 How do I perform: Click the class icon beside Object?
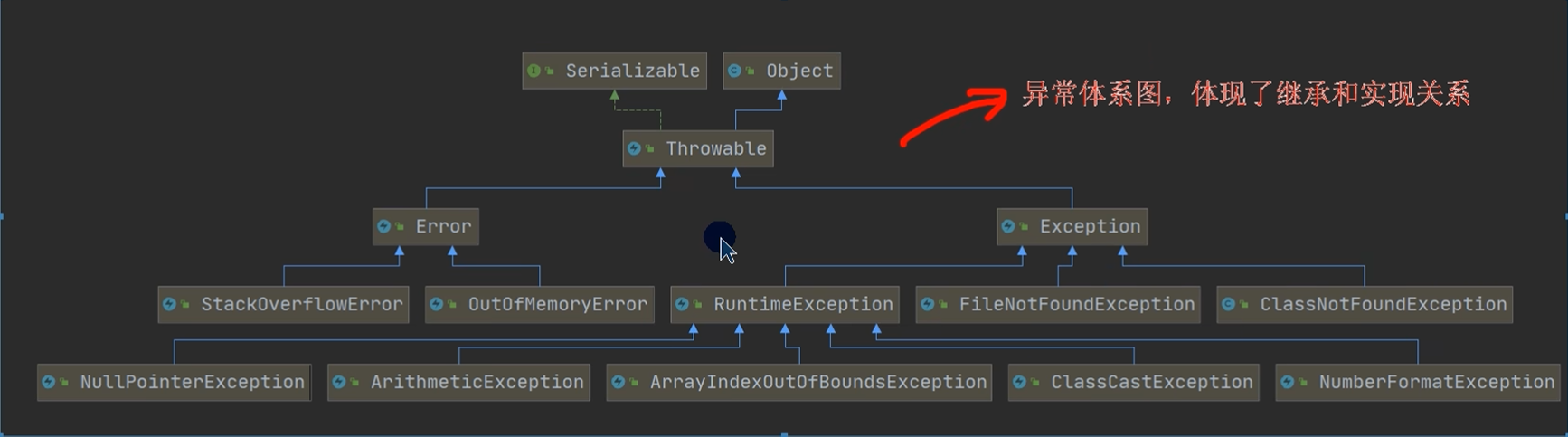click(735, 71)
